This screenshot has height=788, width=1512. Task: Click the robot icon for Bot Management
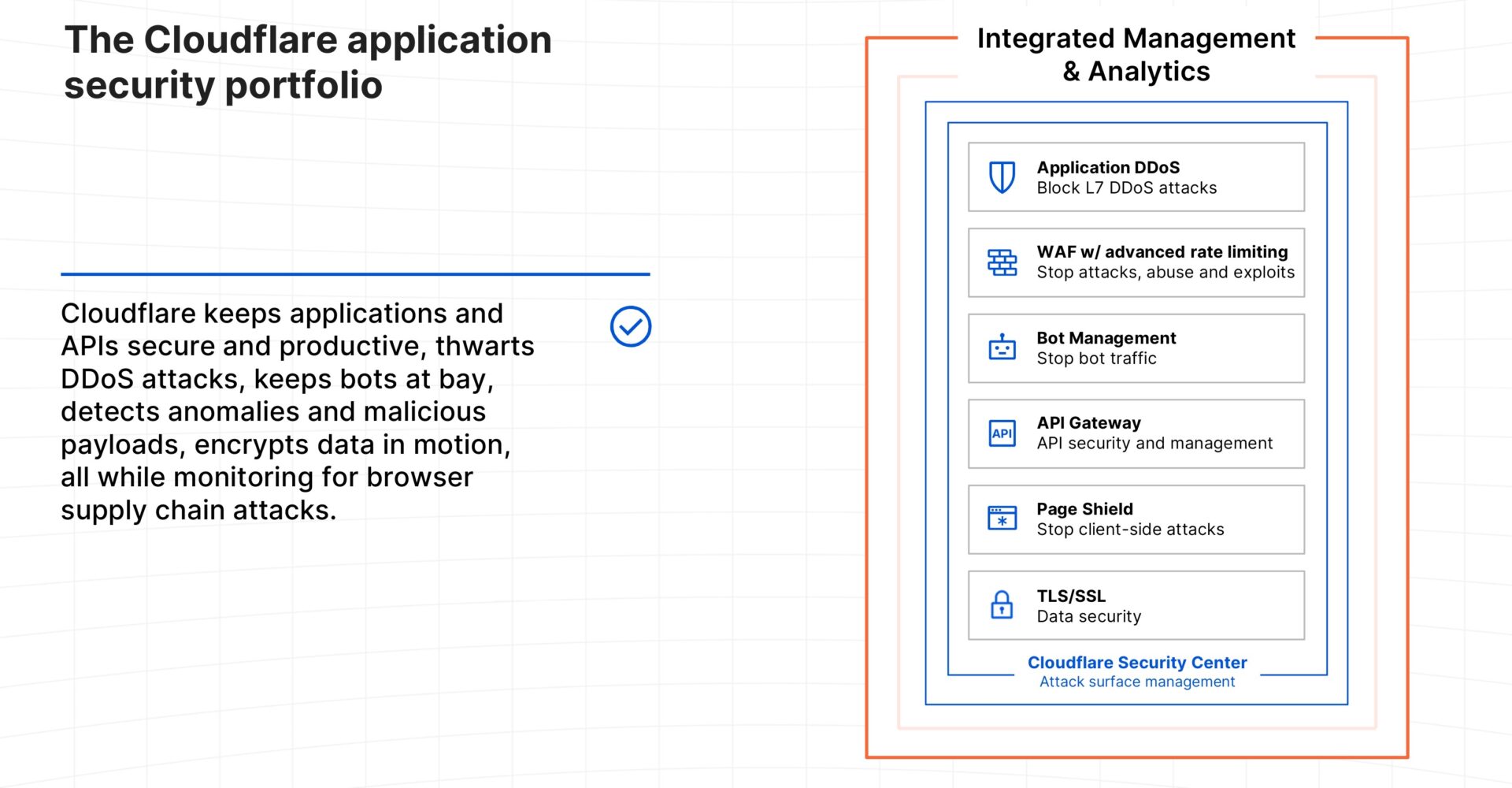[1002, 347]
